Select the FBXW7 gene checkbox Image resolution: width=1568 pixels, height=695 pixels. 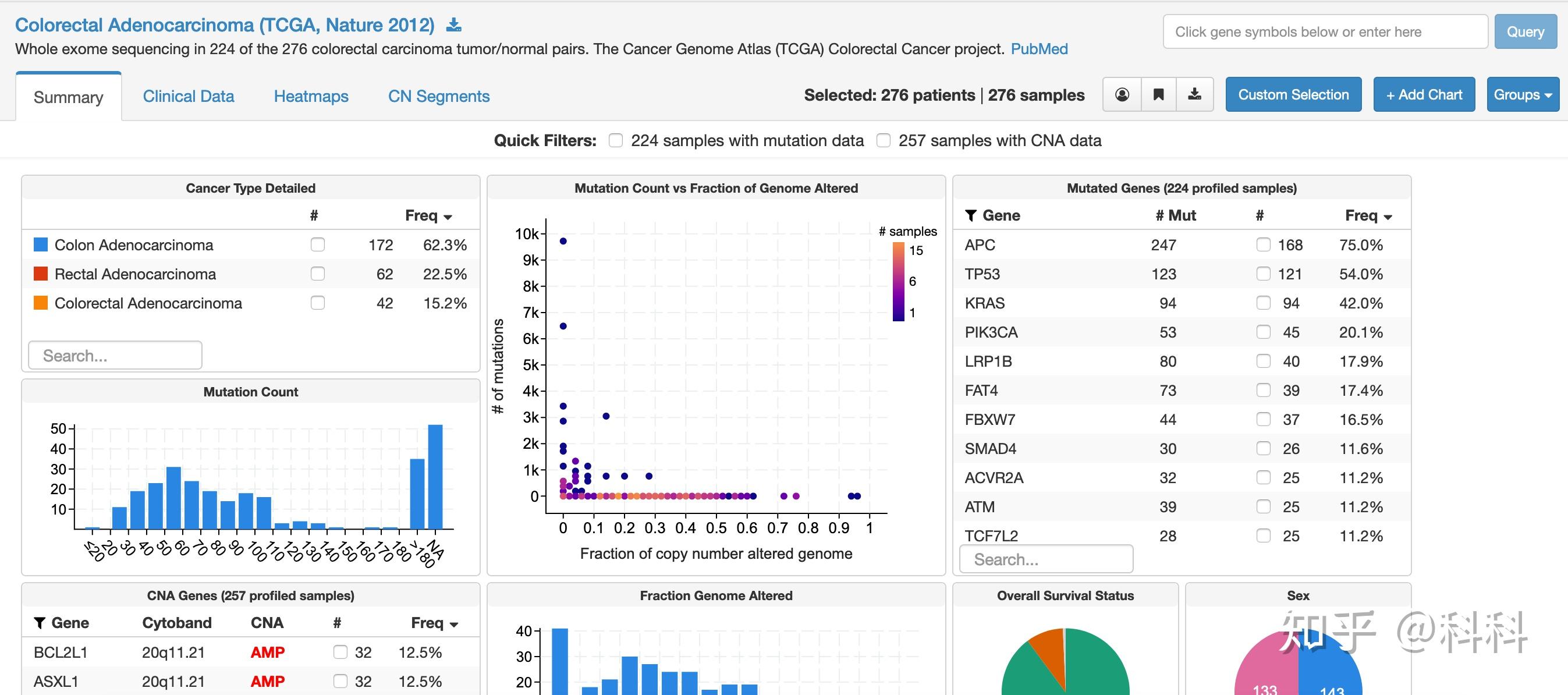1264,419
